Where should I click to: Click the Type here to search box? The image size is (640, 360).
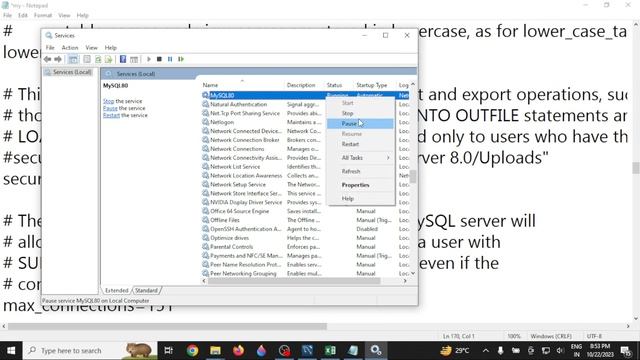pyautogui.click(x=90, y=350)
